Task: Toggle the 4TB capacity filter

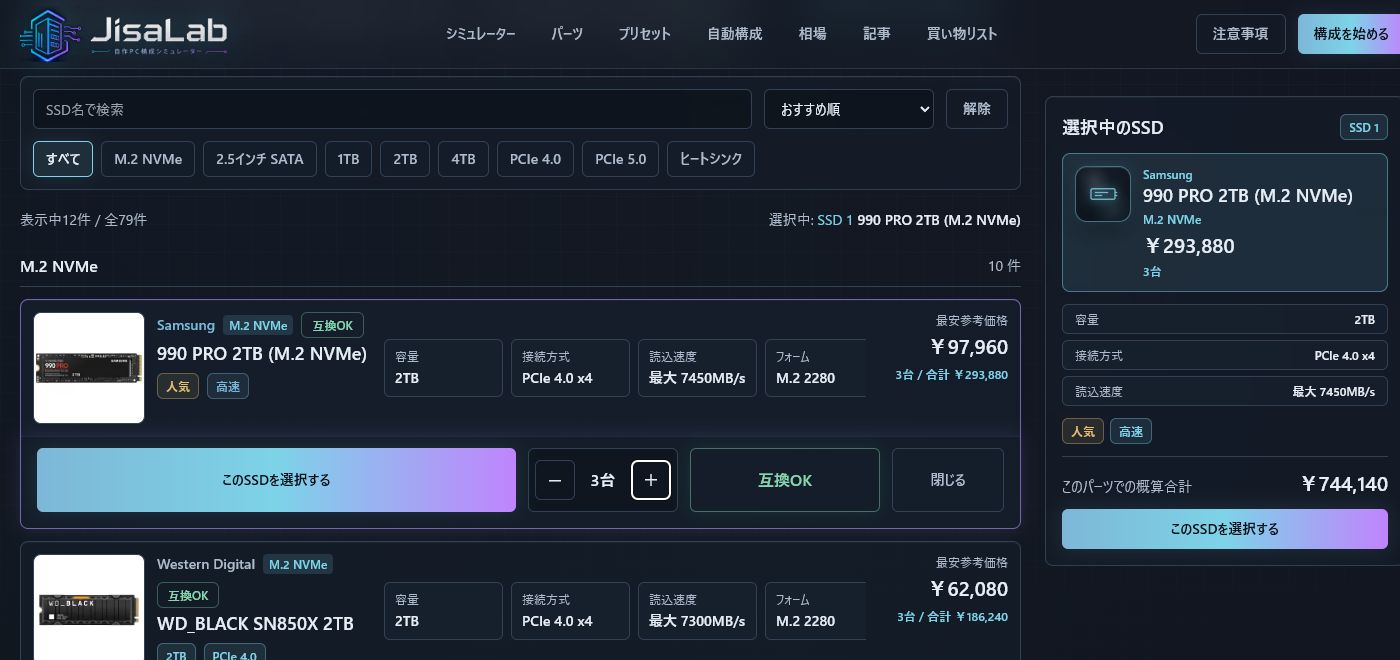Action: pos(463,159)
